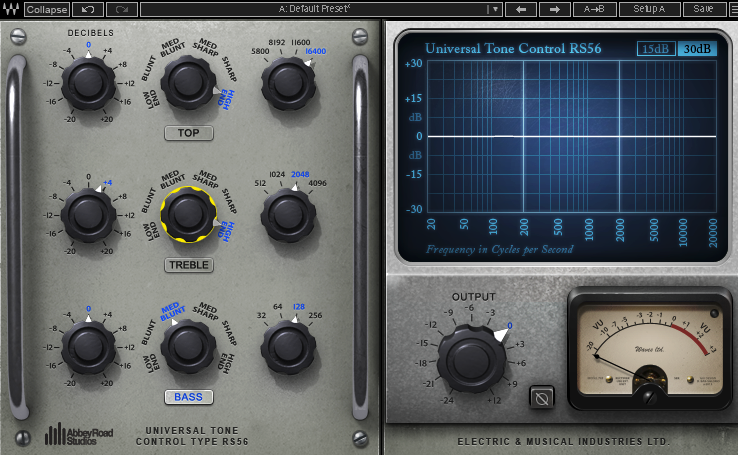Click the 11600 value on TOP frequency

click(x=300, y=42)
